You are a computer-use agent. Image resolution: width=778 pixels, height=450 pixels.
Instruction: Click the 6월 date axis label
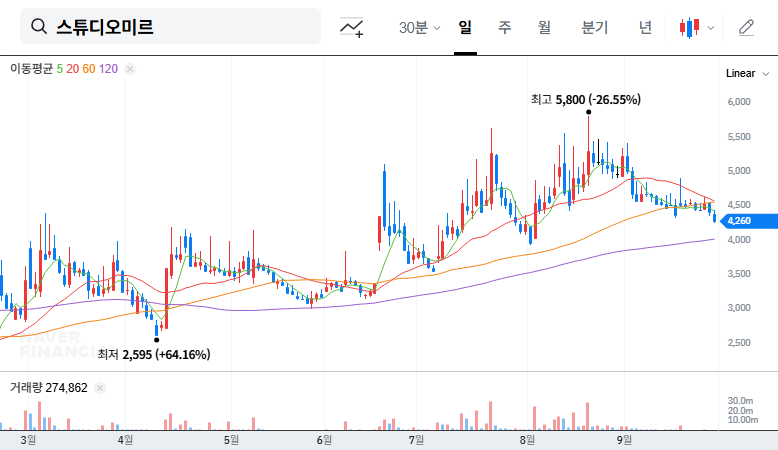tap(324, 440)
